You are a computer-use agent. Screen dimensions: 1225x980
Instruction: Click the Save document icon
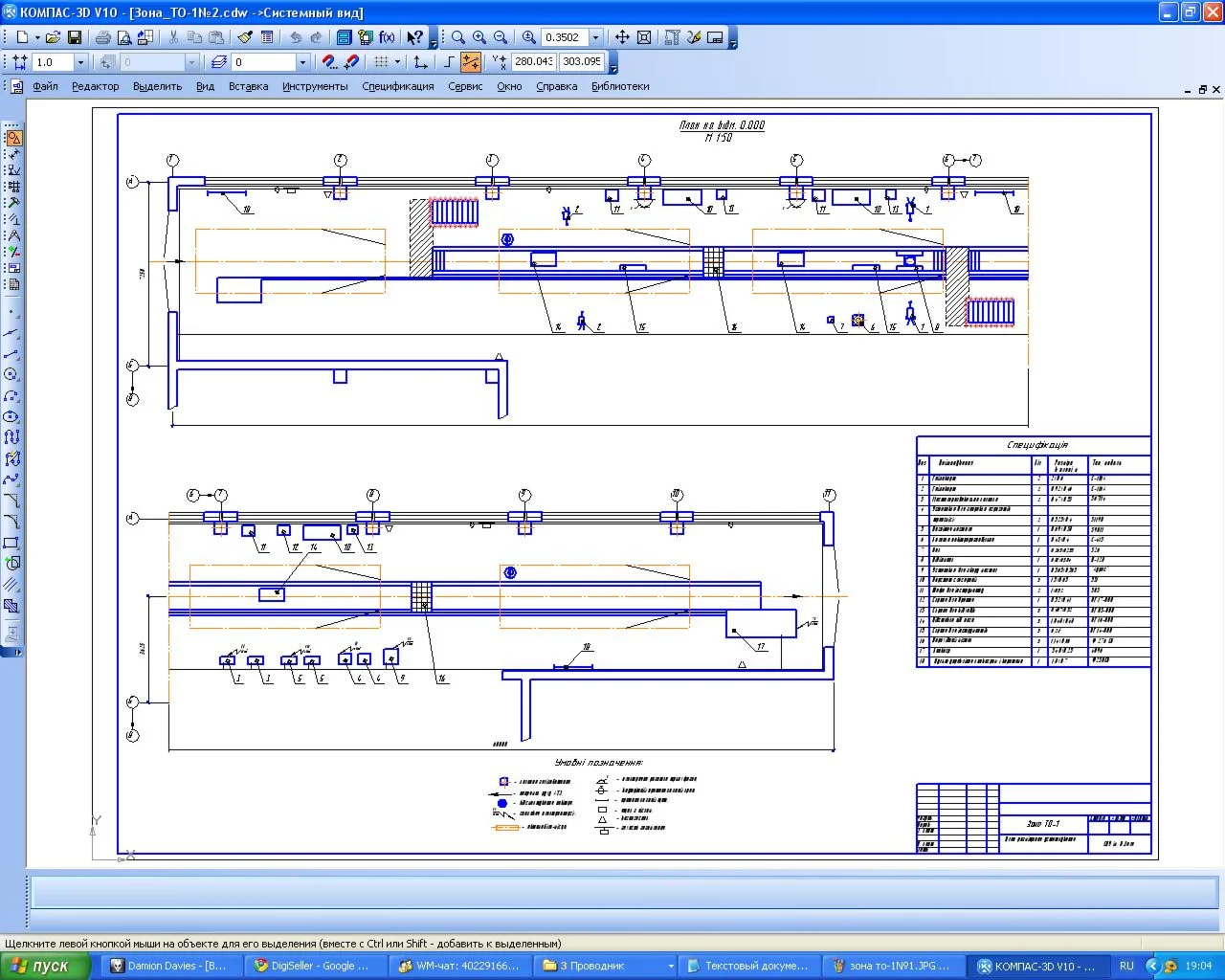pos(74,37)
